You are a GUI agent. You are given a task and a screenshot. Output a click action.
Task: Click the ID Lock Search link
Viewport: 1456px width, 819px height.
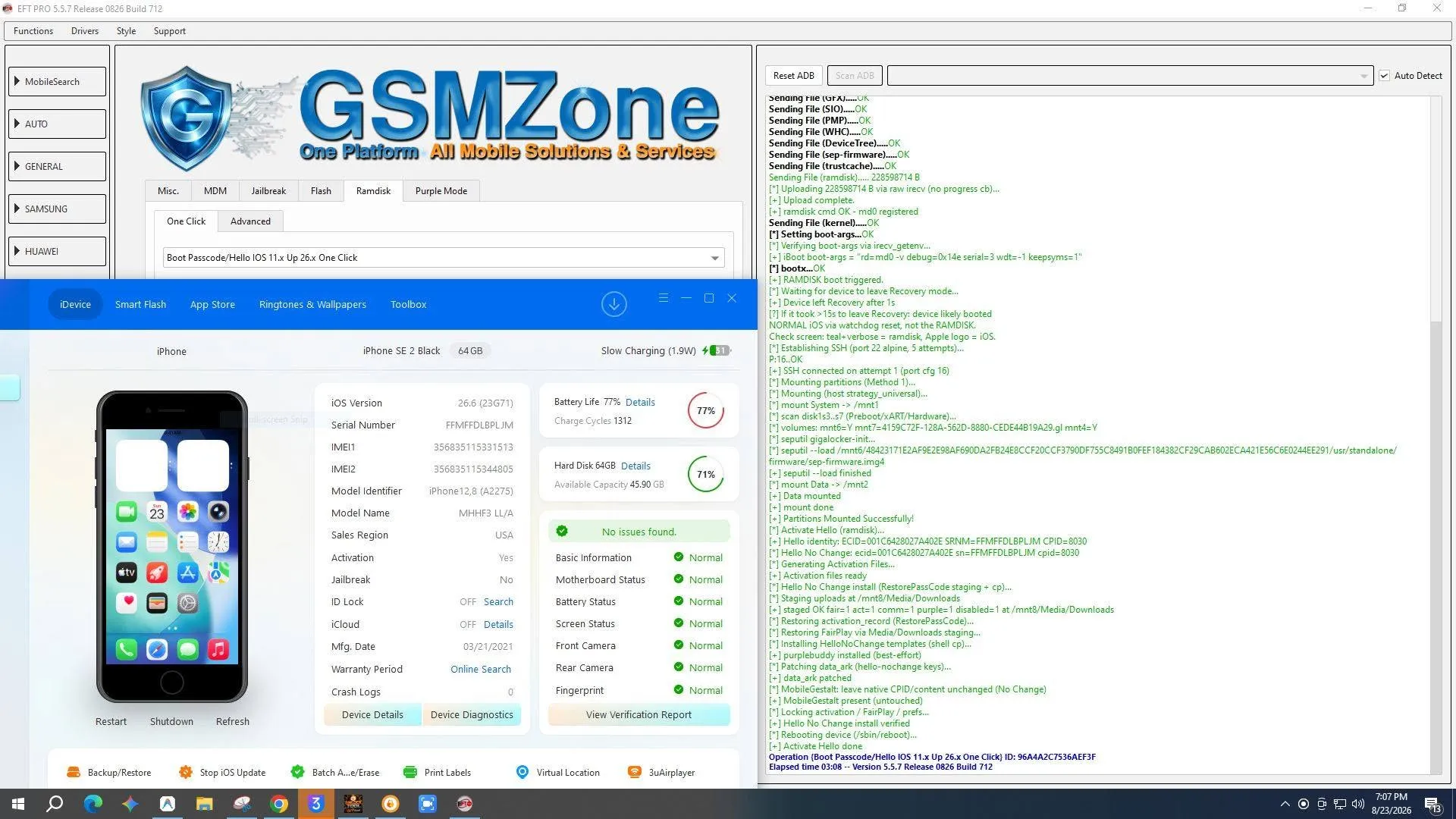(x=498, y=601)
